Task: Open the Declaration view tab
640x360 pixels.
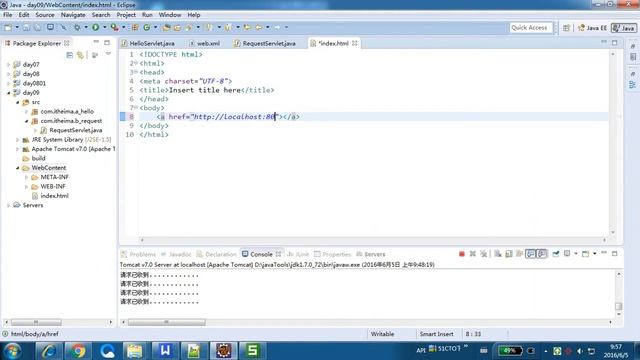Action: (216, 254)
